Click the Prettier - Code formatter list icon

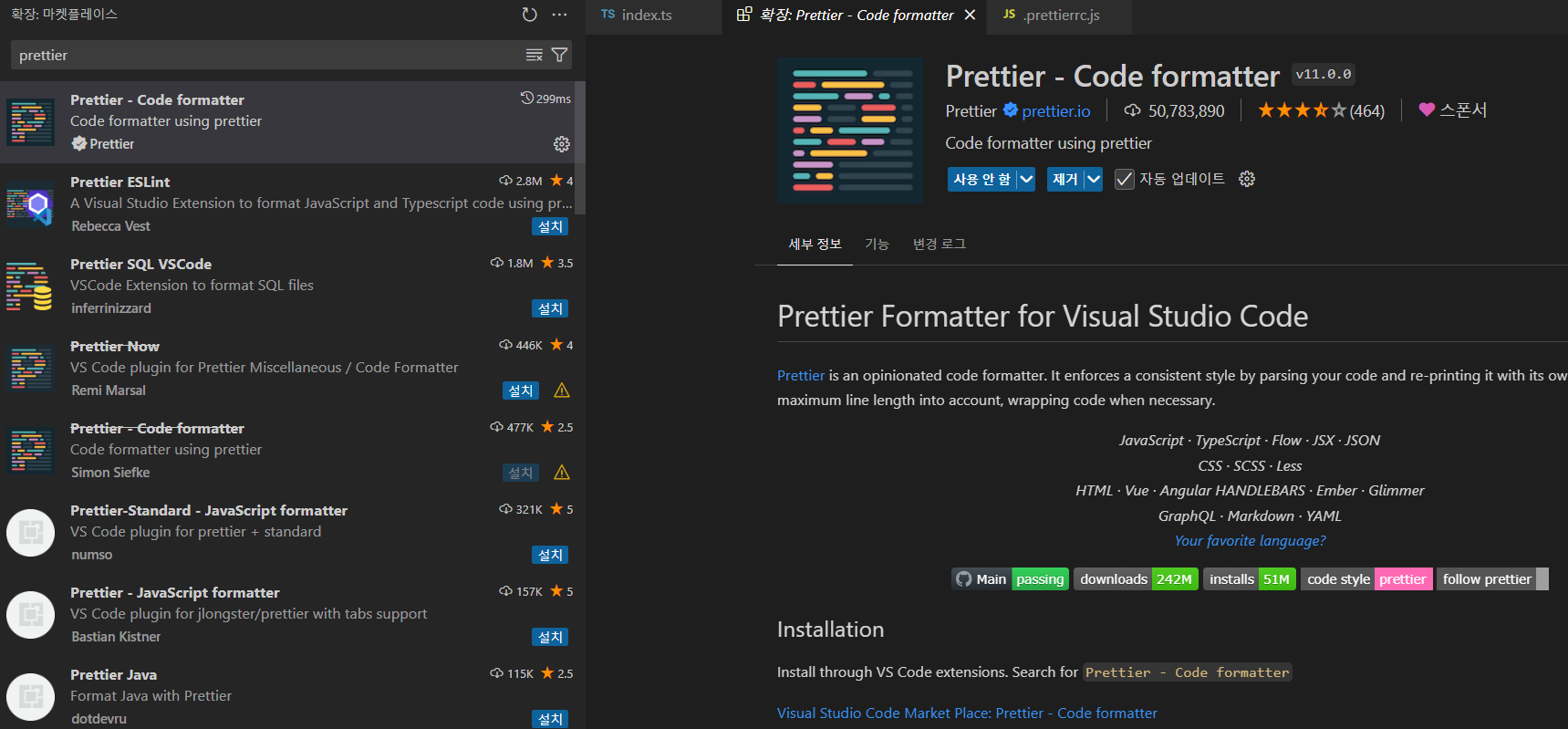coord(31,122)
